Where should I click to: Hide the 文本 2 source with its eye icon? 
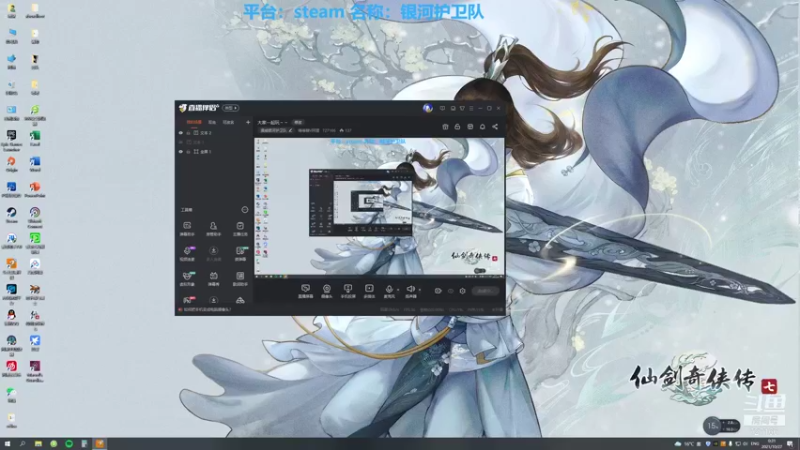[x=181, y=133]
